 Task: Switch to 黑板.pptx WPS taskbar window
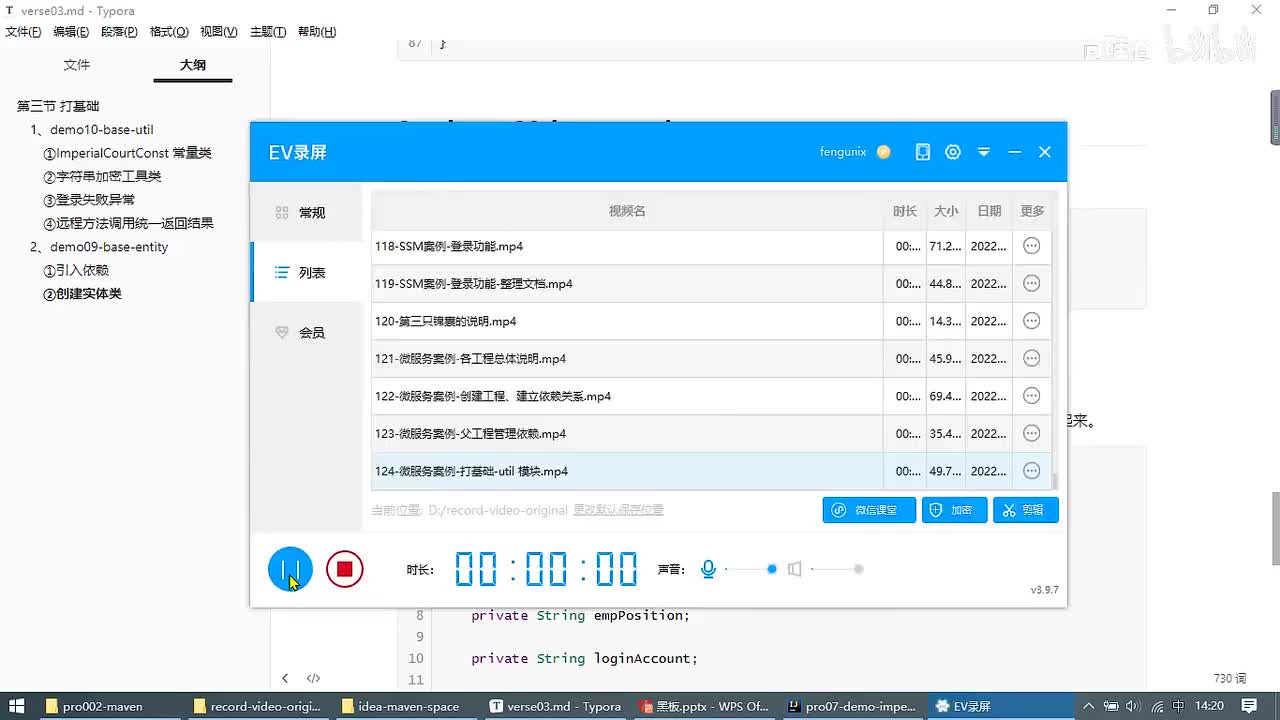tap(705, 706)
